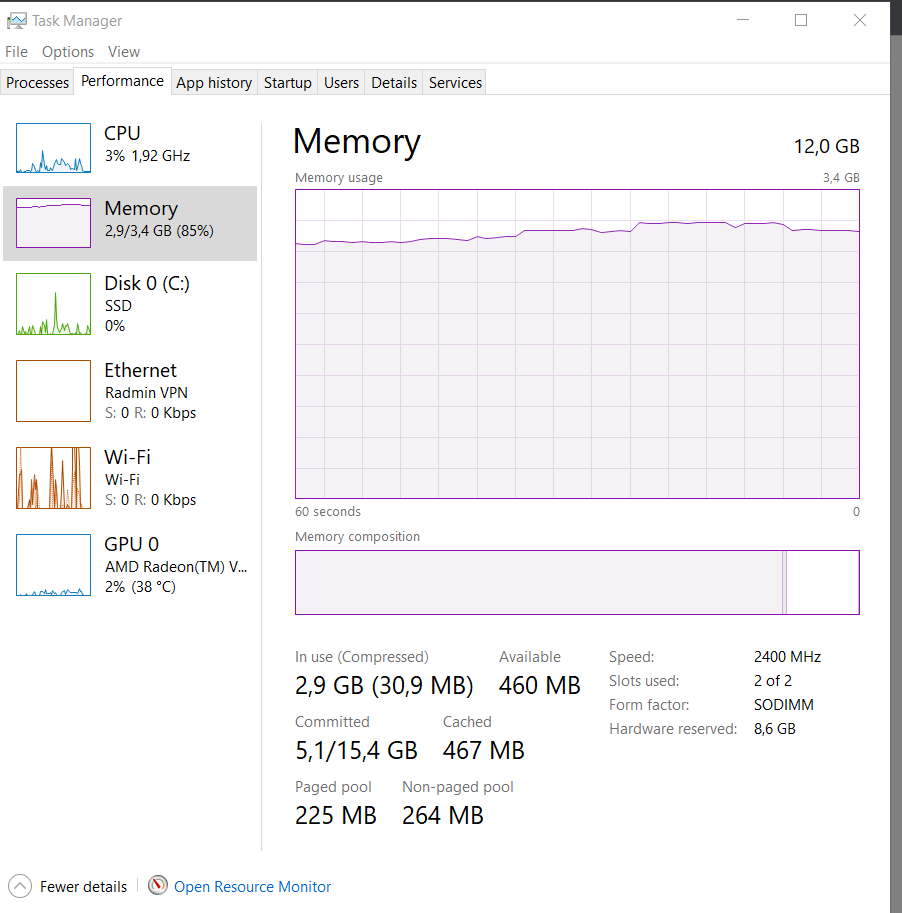
Task: Open the Wi-Fi activity graph thumbnail
Action: click(54, 478)
